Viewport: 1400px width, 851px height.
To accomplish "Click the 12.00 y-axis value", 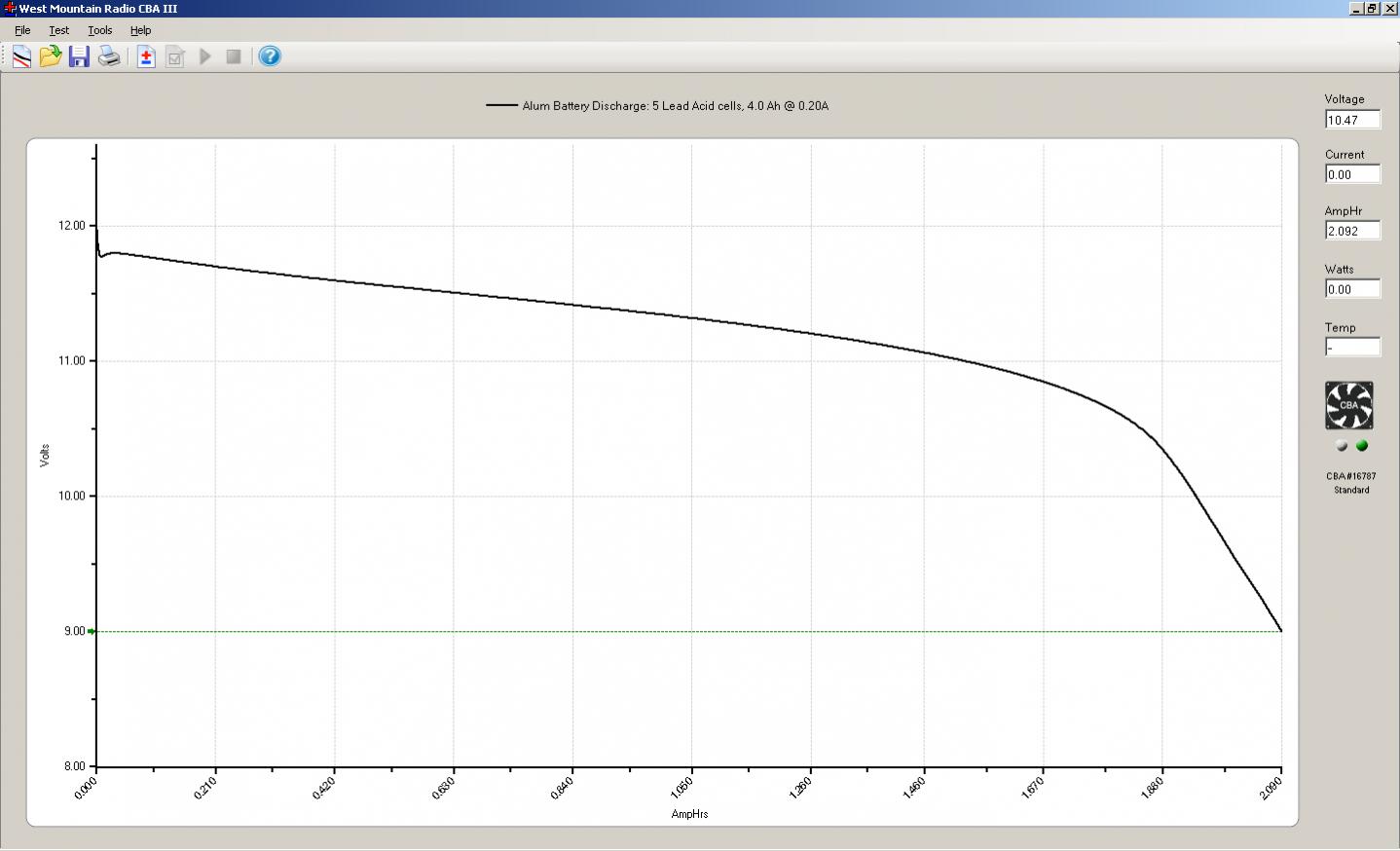I will pyautogui.click(x=72, y=226).
